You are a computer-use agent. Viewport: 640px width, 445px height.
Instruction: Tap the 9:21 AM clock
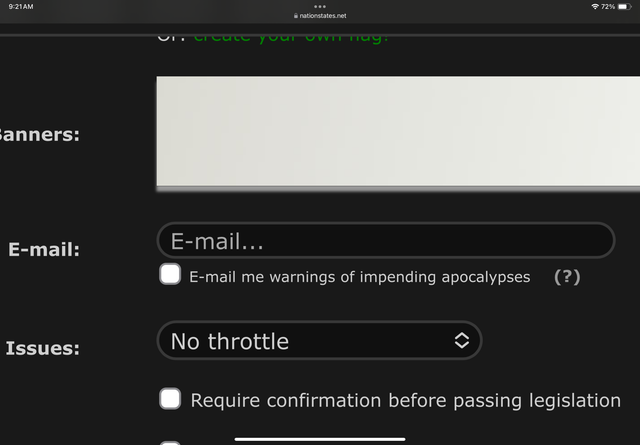(x=21, y=7)
